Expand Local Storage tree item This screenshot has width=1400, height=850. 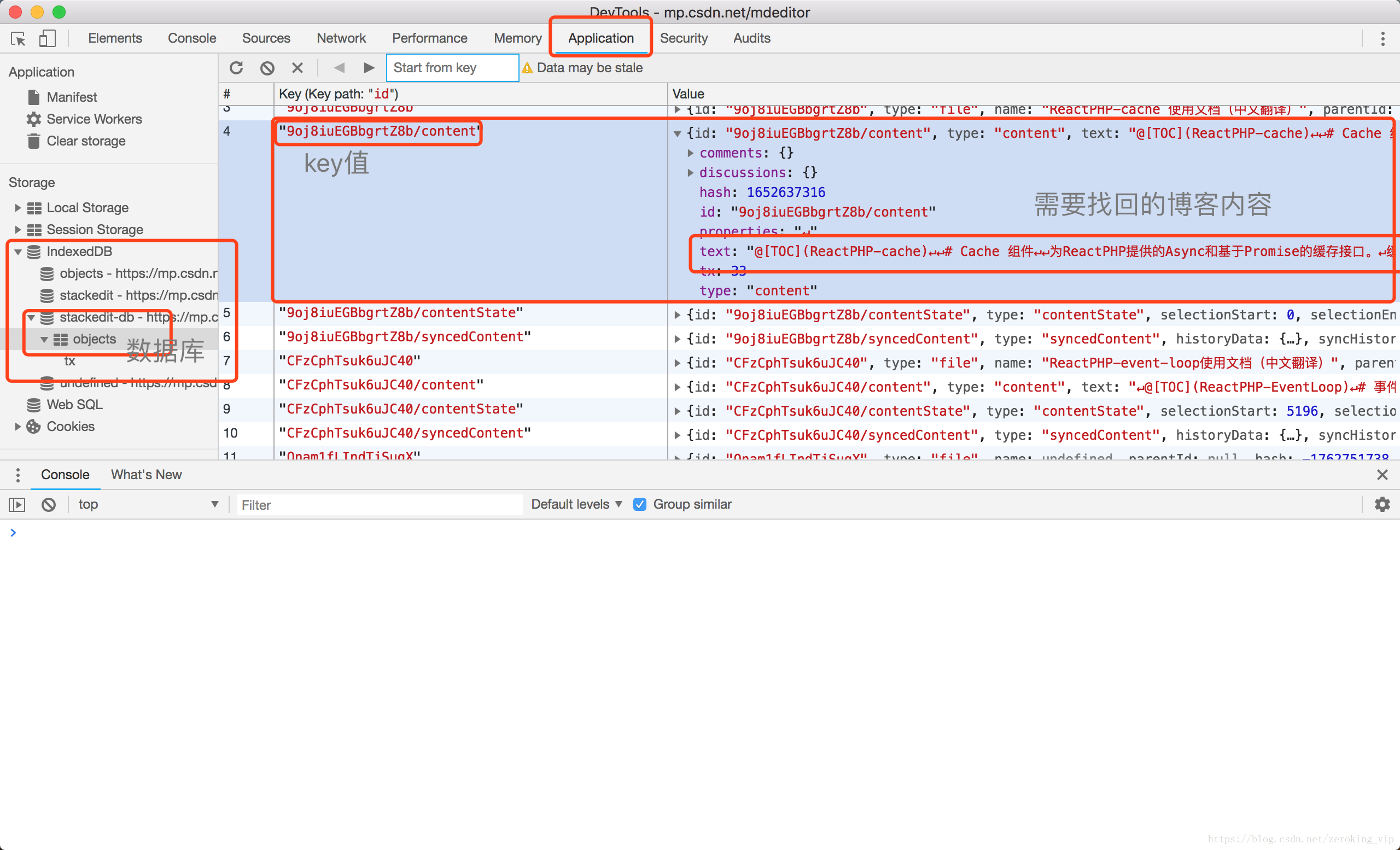point(17,208)
